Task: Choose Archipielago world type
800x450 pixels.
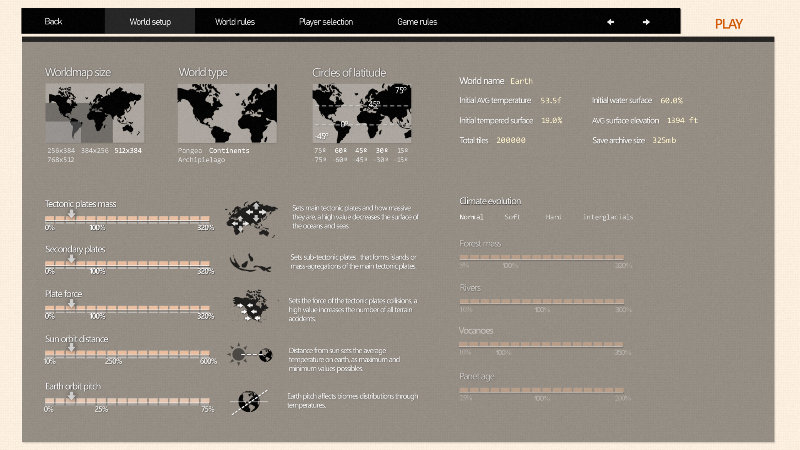Action: 202,160
